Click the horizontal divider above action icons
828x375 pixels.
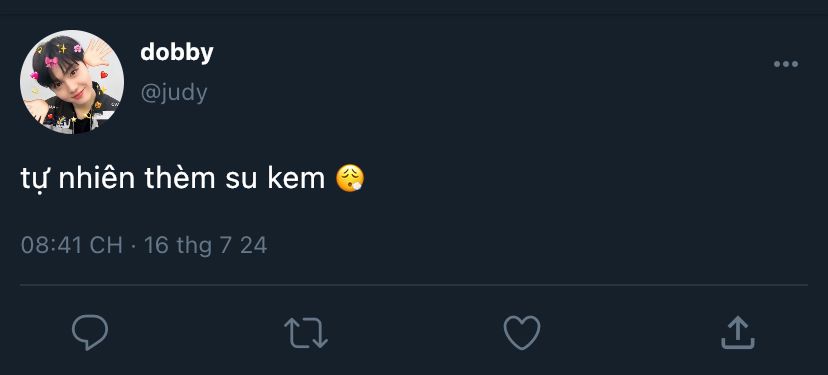click(x=414, y=285)
